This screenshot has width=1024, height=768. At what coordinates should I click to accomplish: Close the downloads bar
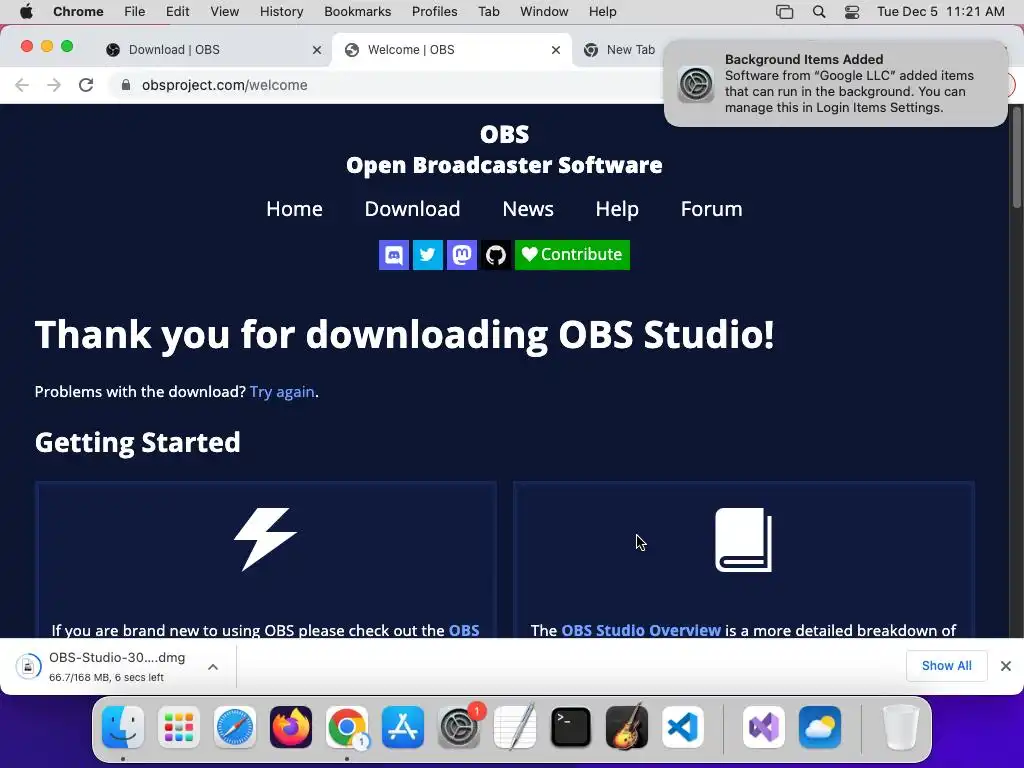click(1006, 665)
